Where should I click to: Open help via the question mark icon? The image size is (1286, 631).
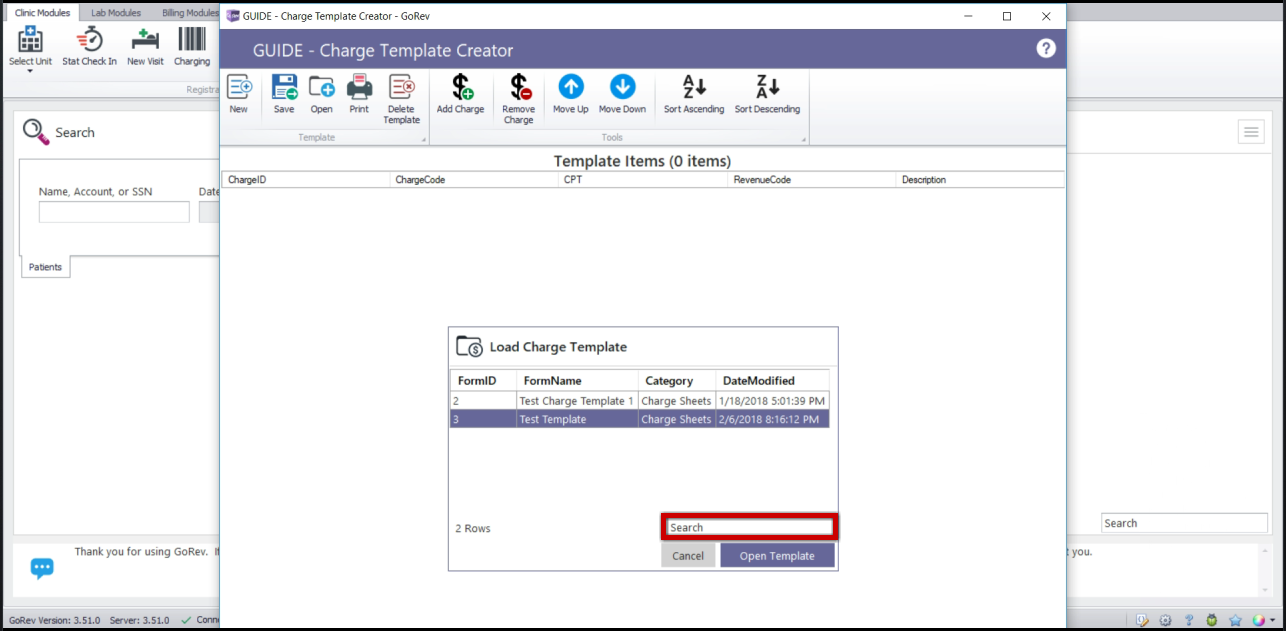pyautogui.click(x=1046, y=48)
